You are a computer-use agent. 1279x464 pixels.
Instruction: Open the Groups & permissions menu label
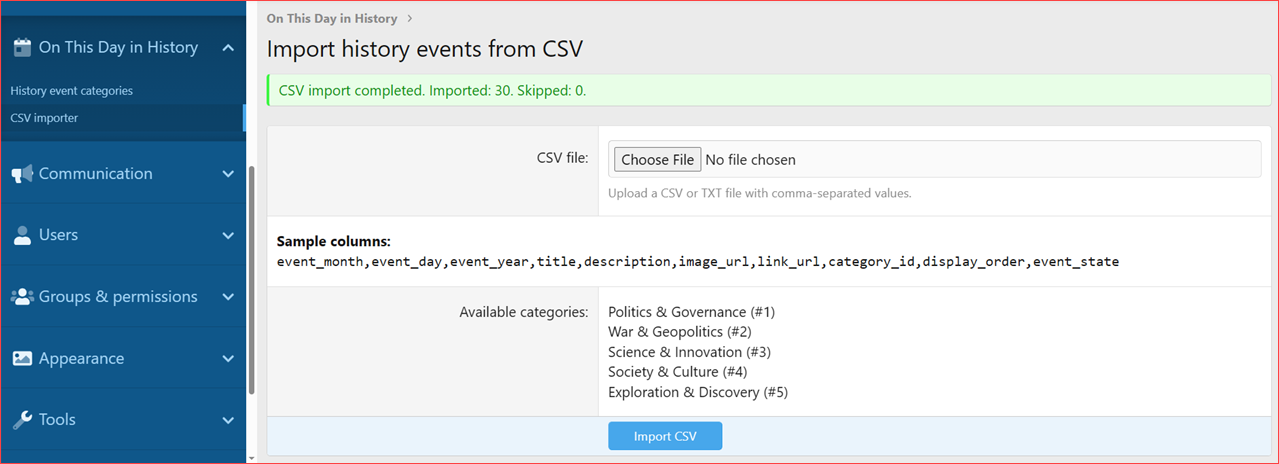coord(118,297)
